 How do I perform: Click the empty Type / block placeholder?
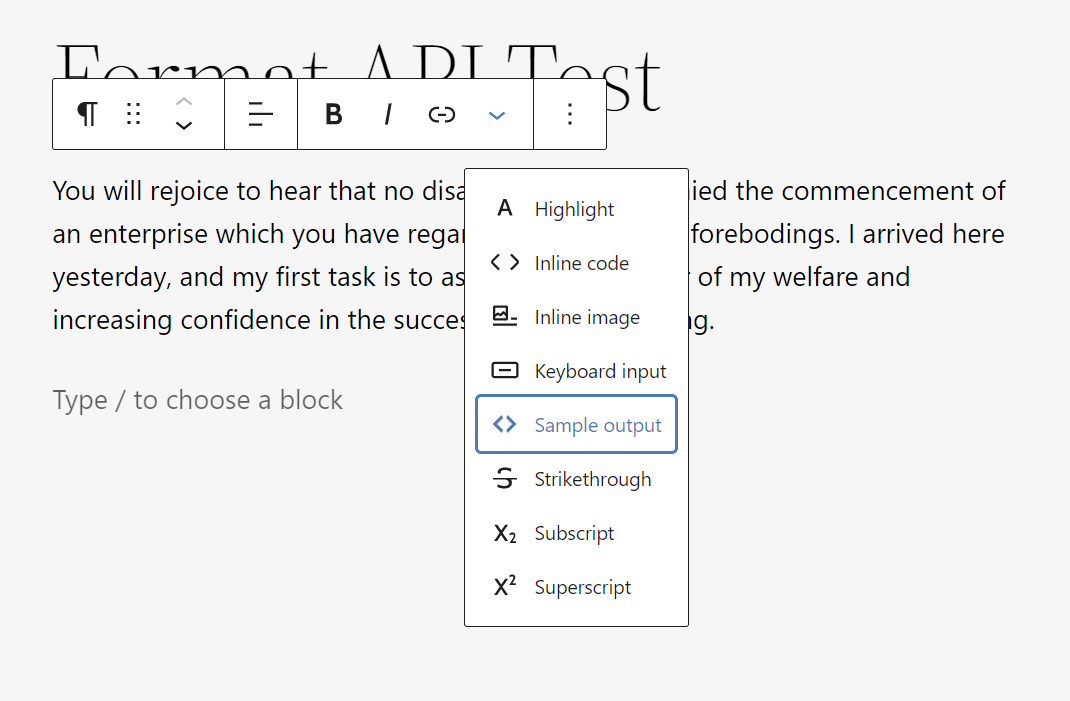pos(197,399)
